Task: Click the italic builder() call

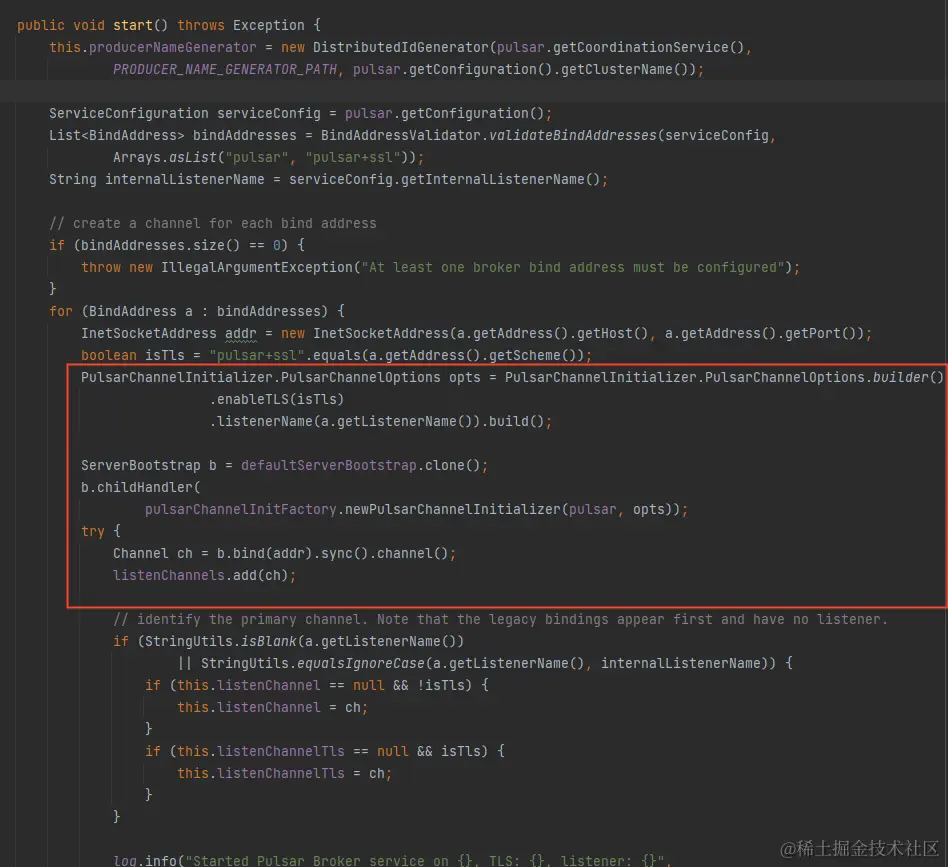Action: pyautogui.click(x=908, y=378)
